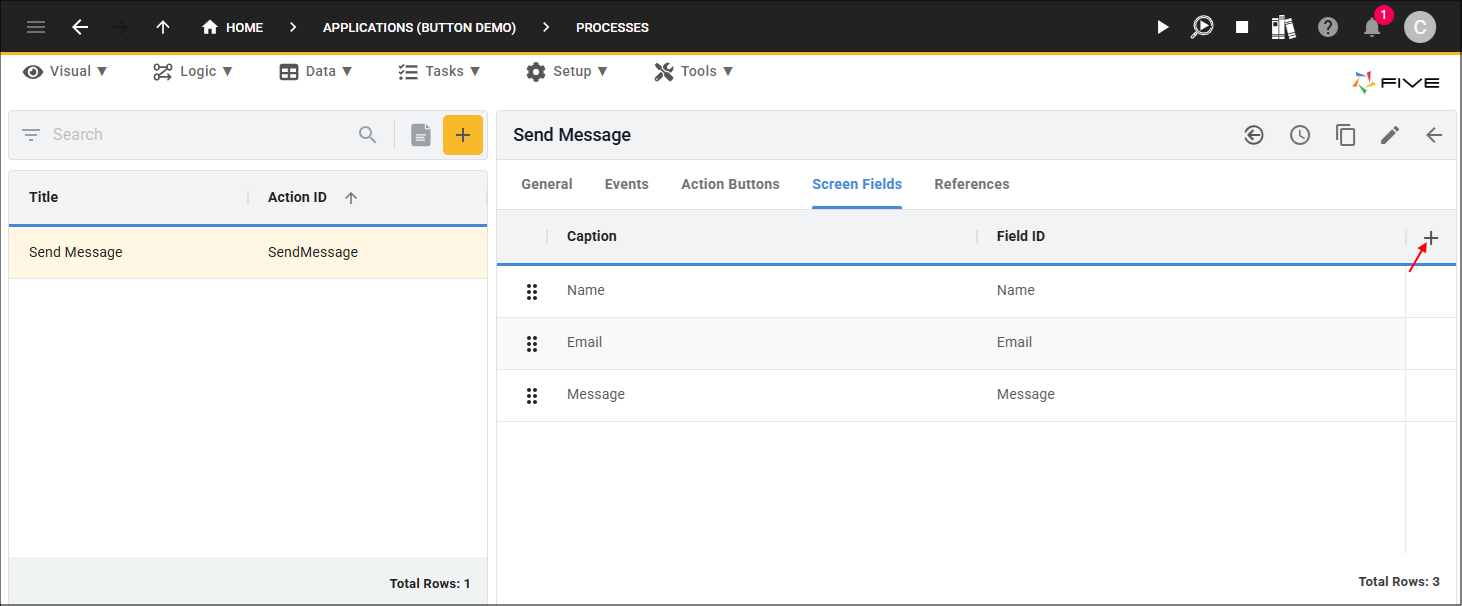The width and height of the screenshot is (1462, 606).
Task: Switch to the References tab
Action: [x=972, y=184]
